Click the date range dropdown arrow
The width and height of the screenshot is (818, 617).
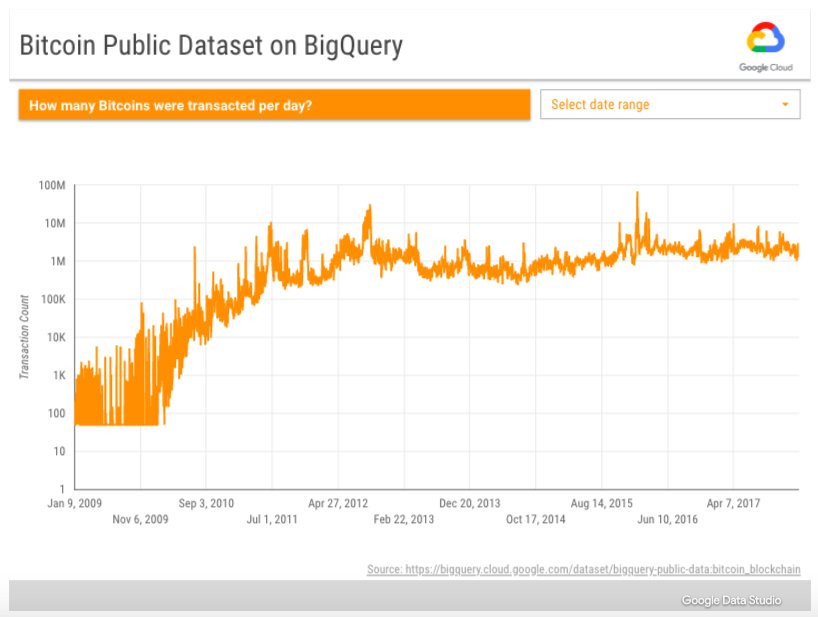click(785, 104)
